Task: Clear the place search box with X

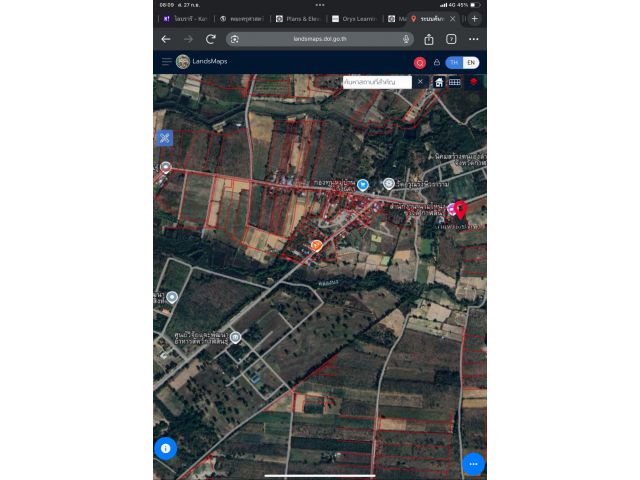Action: [x=420, y=82]
